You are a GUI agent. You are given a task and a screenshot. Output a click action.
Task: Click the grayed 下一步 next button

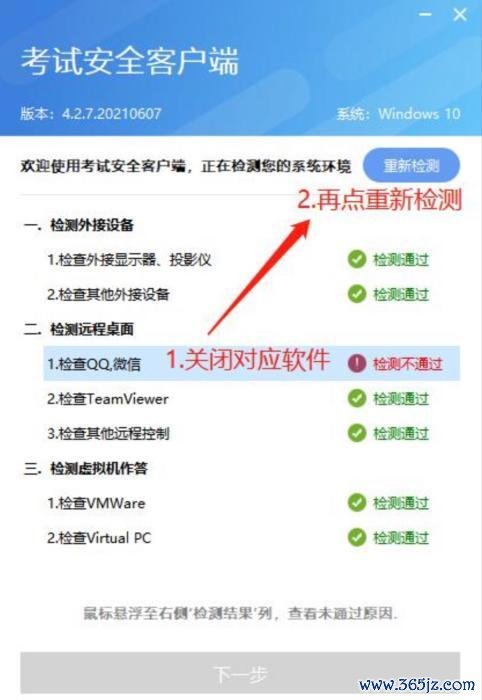[240, 673]
